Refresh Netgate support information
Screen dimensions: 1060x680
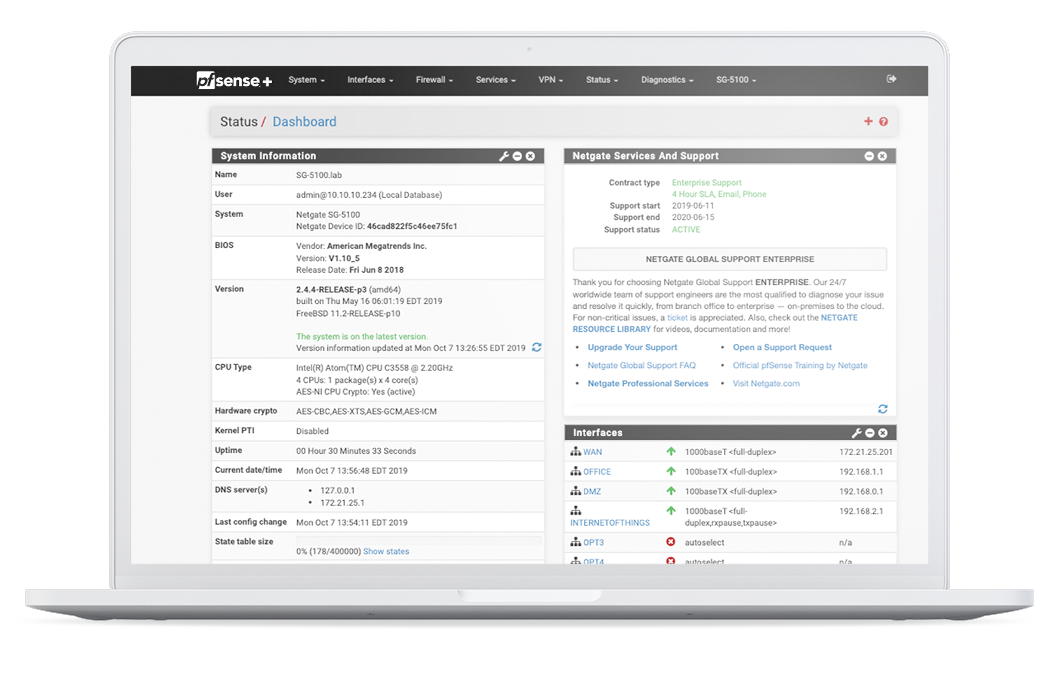click(x=883, y=409)
